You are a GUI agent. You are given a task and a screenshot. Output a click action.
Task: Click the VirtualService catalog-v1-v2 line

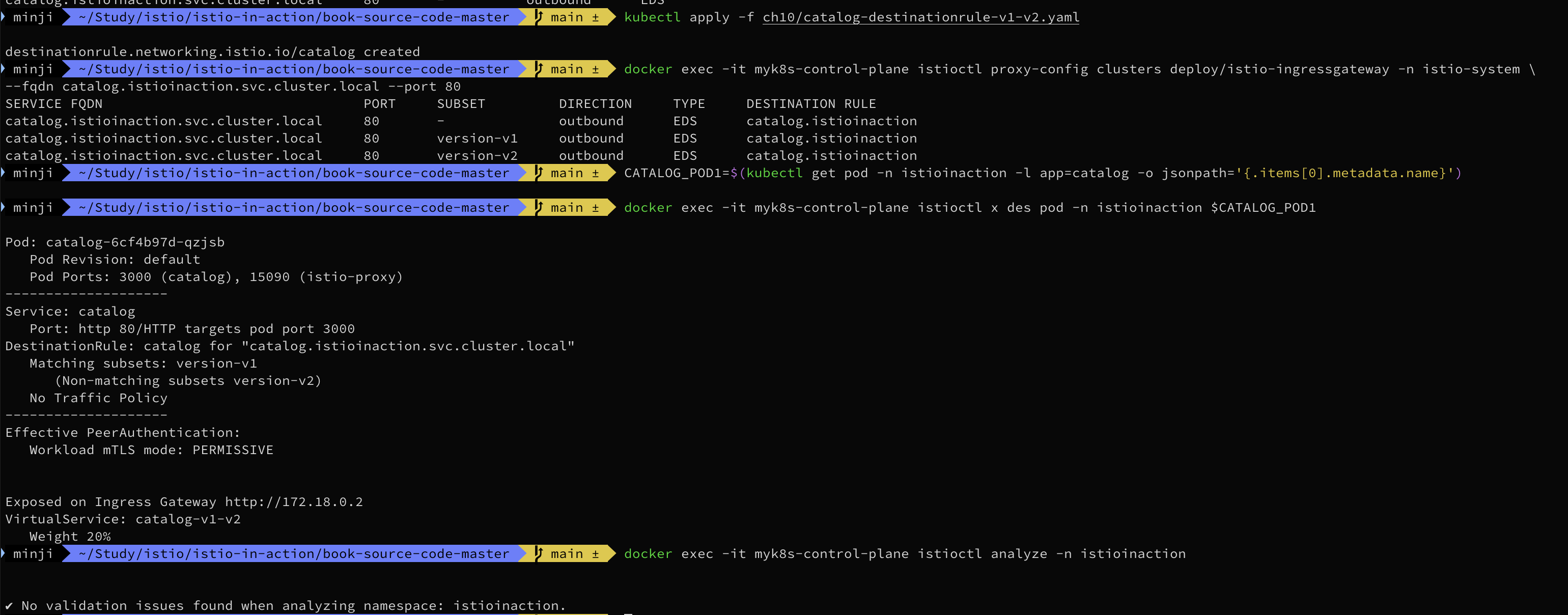[123, 519]
